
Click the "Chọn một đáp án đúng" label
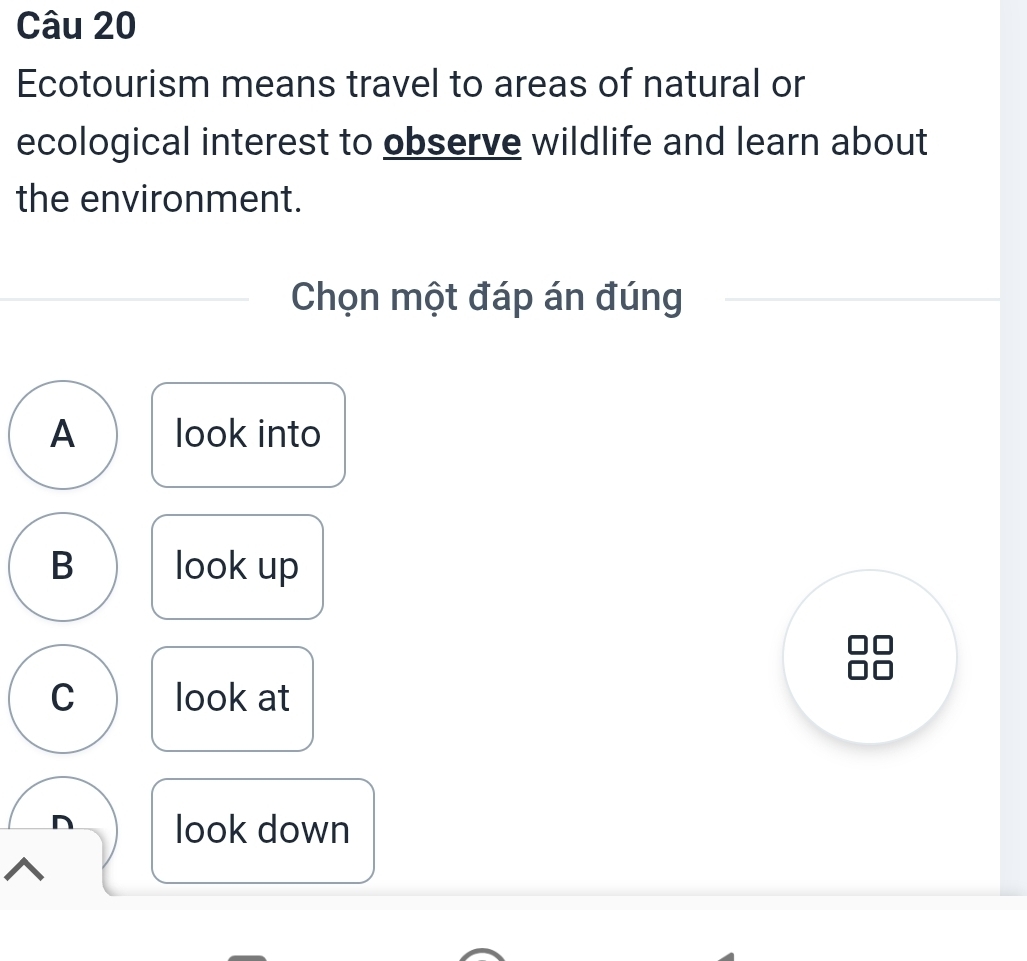tap(487, 297)
